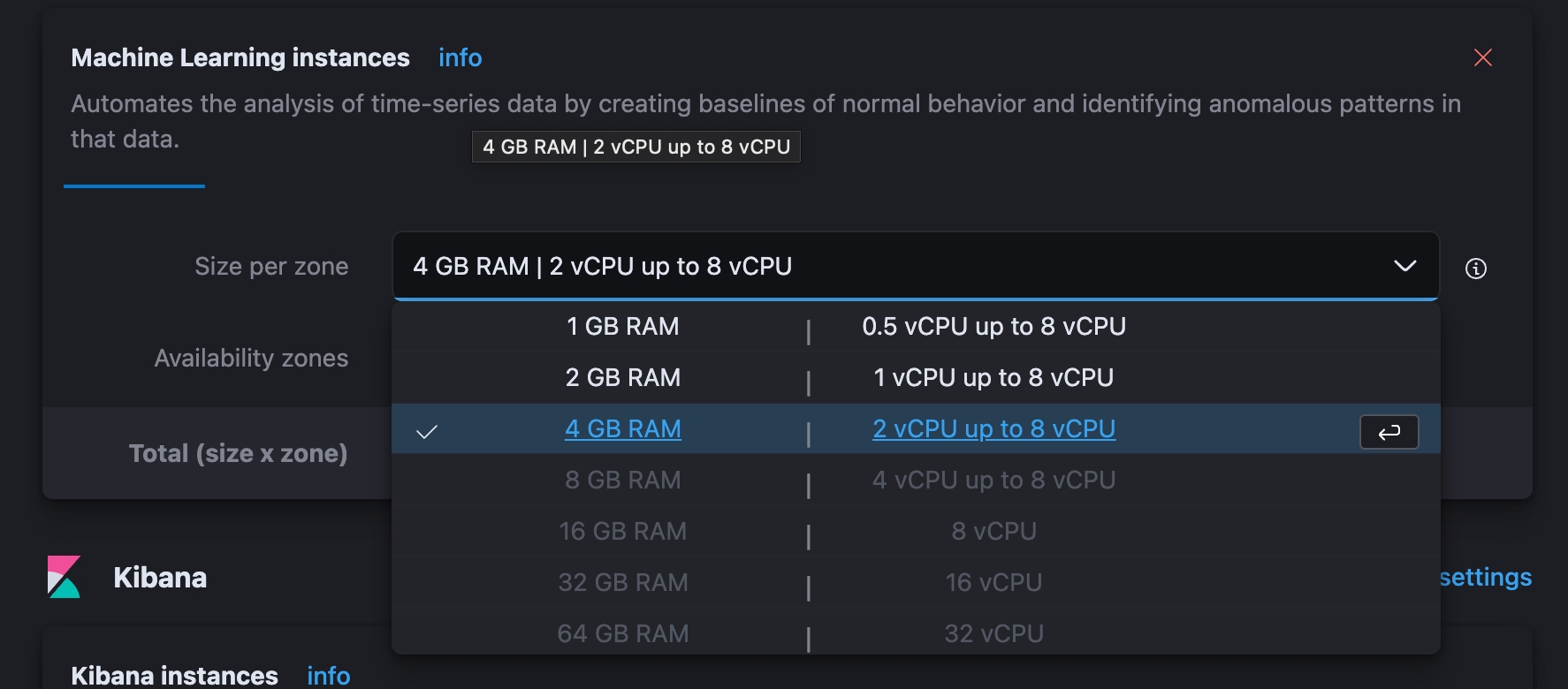Select 1 GB RAM option

tap(916, 327)
